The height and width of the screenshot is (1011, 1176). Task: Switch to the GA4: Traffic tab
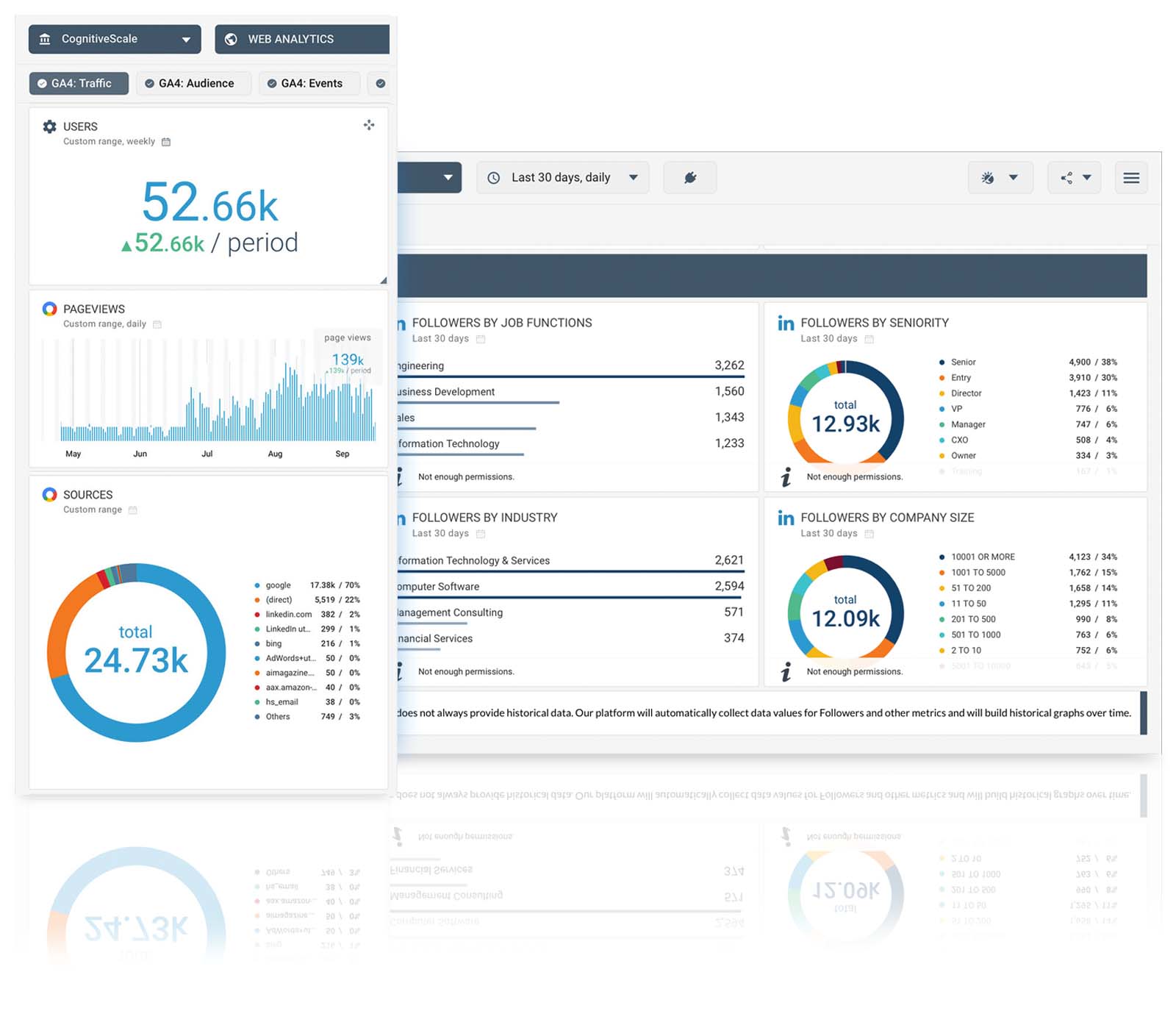pos(79,83)
